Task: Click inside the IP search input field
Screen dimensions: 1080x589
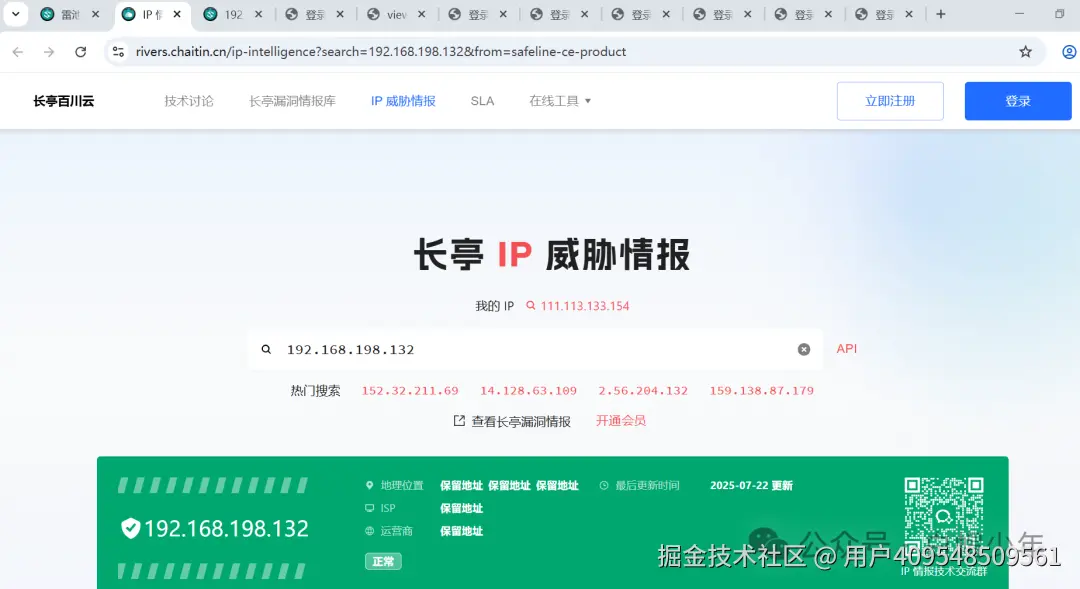Action: coord(500,348)
